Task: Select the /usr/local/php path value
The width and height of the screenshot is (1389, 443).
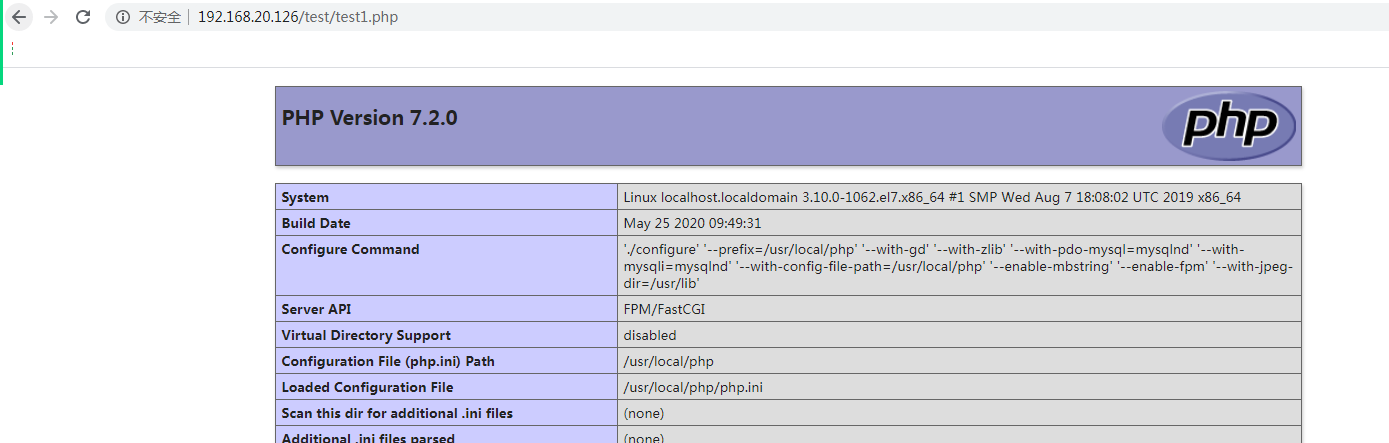Action: (668, 361)
